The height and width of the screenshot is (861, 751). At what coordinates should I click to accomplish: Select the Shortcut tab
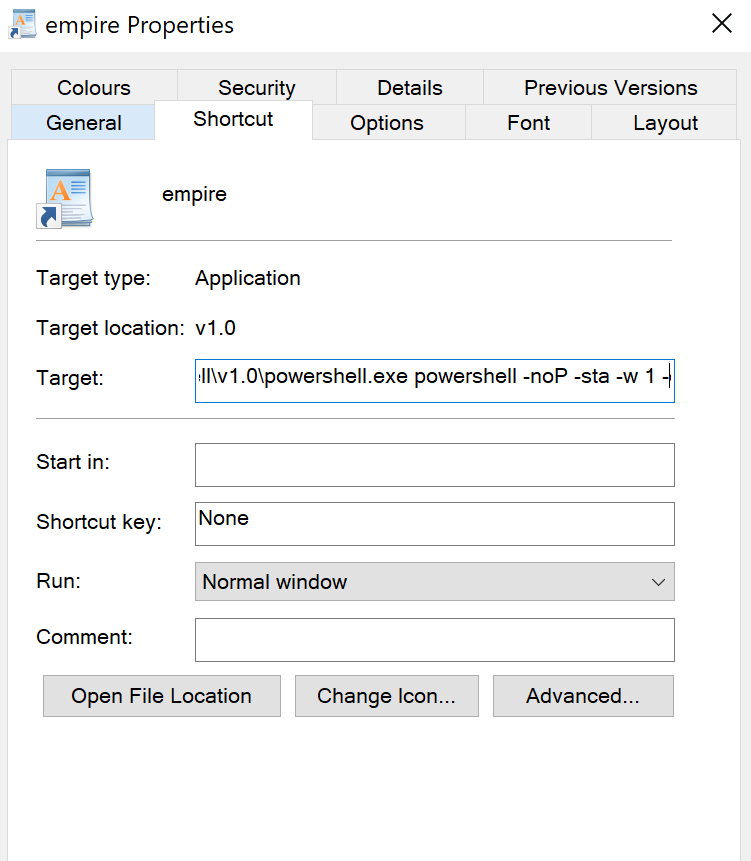point(233,119)
